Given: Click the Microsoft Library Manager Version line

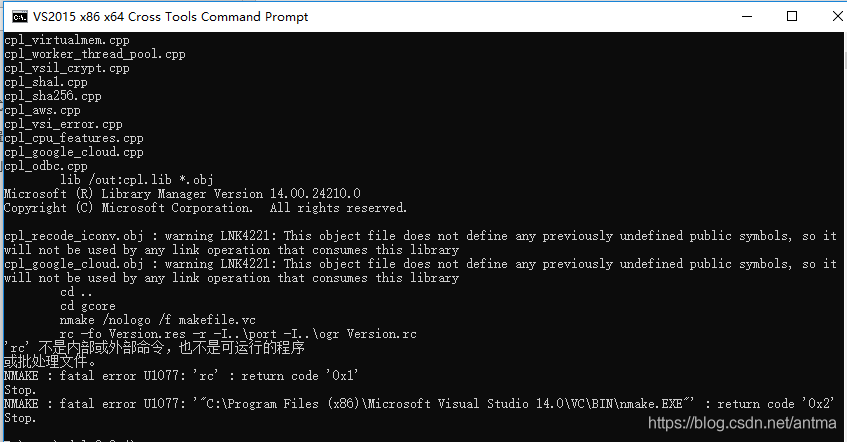Looking at the screenshot, I should (182, 194).
